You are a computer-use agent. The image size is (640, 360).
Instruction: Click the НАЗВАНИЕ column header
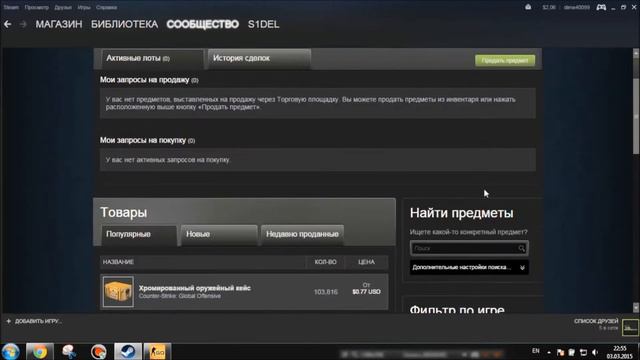tap(118, 262)
